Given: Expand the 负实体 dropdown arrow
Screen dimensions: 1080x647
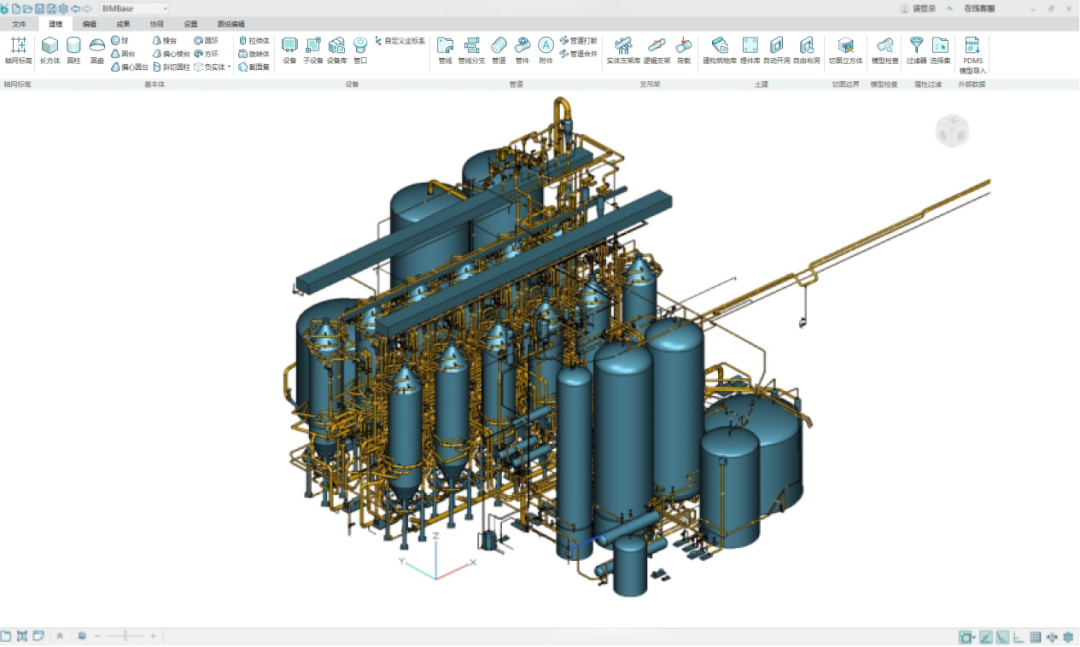Looking at the screenshot, I should click(229, 67).
